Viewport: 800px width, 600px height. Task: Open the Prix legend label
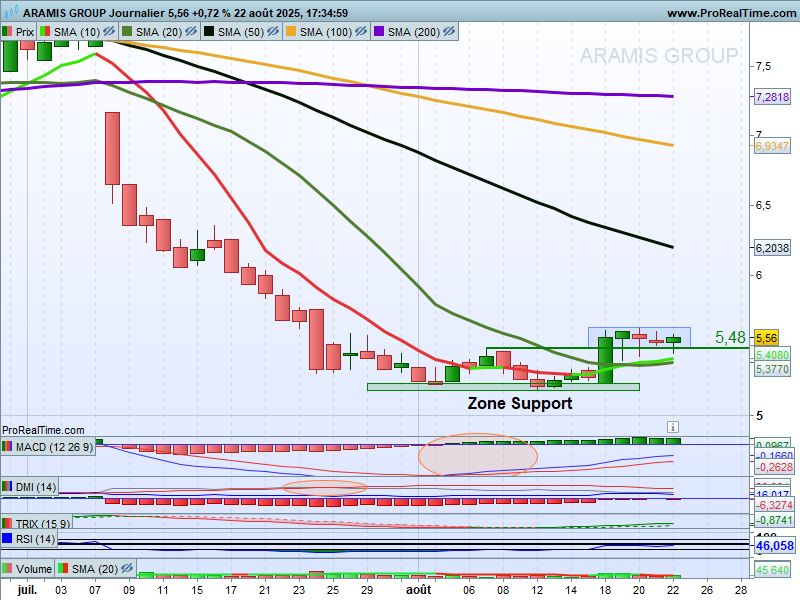coord(24,32)
